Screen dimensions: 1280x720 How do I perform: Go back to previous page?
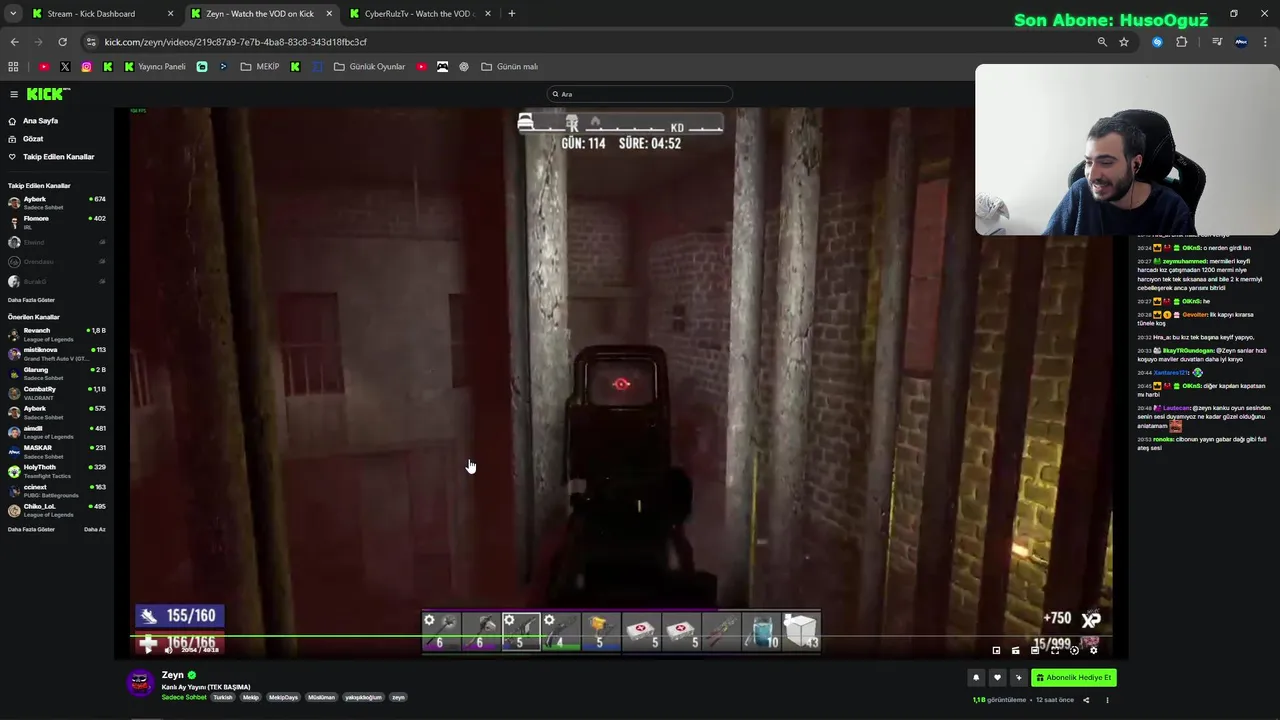pos(14,42)
